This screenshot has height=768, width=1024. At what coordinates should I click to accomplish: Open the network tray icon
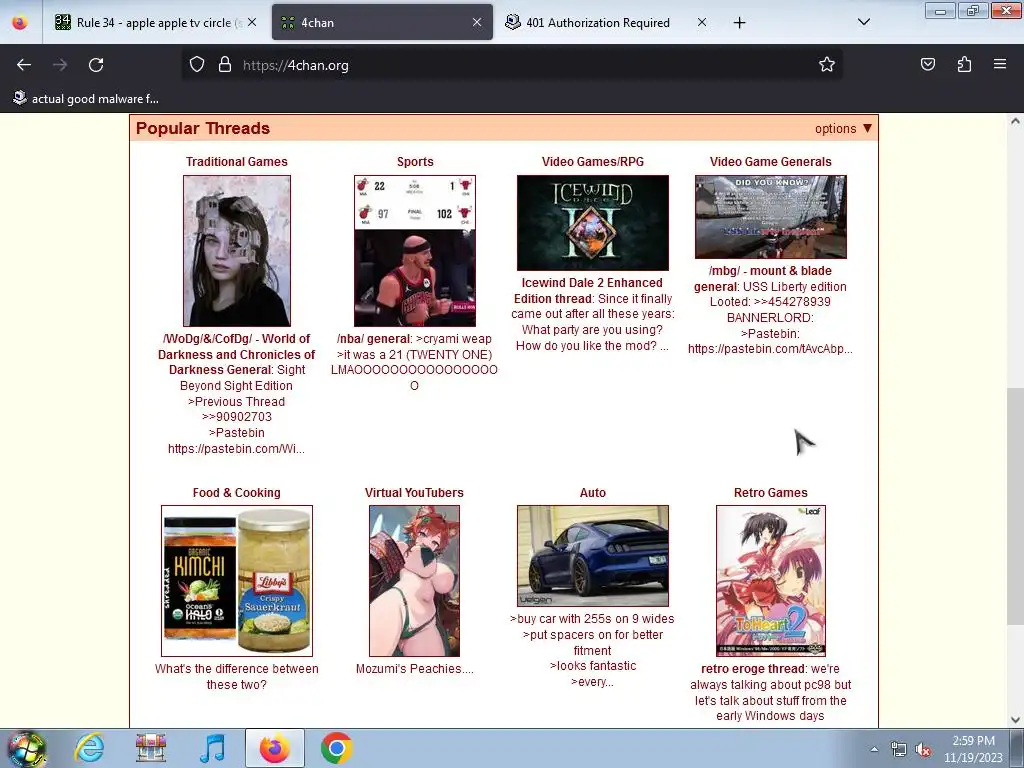pos(899,750)
